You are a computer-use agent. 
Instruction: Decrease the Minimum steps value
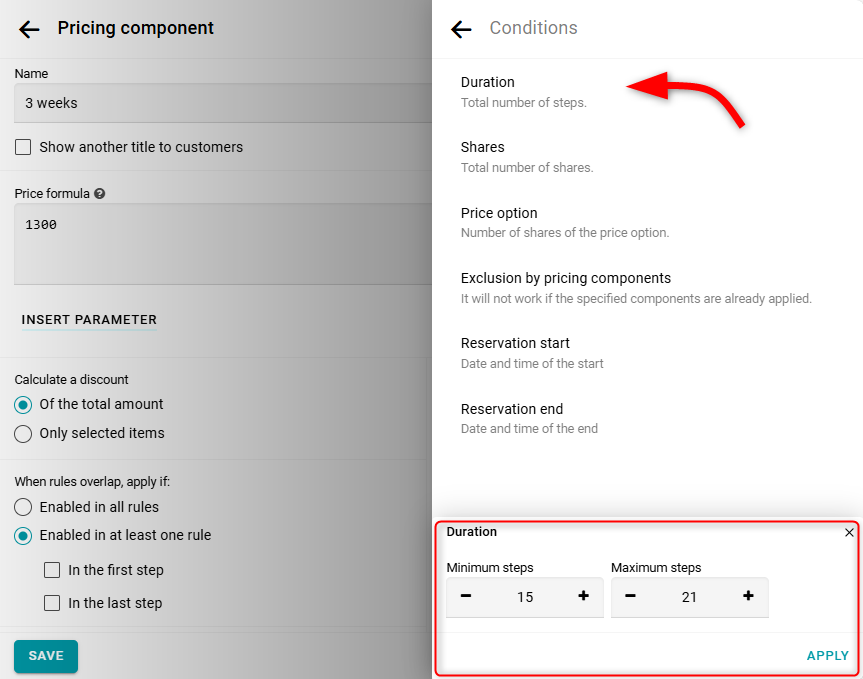coord(466,597)
